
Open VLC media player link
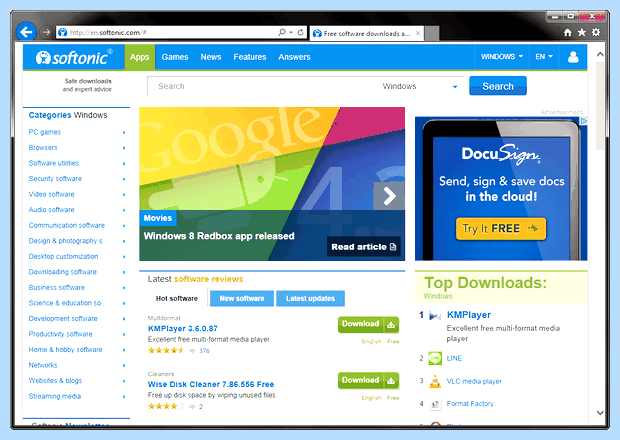click(x=474, y=381)
